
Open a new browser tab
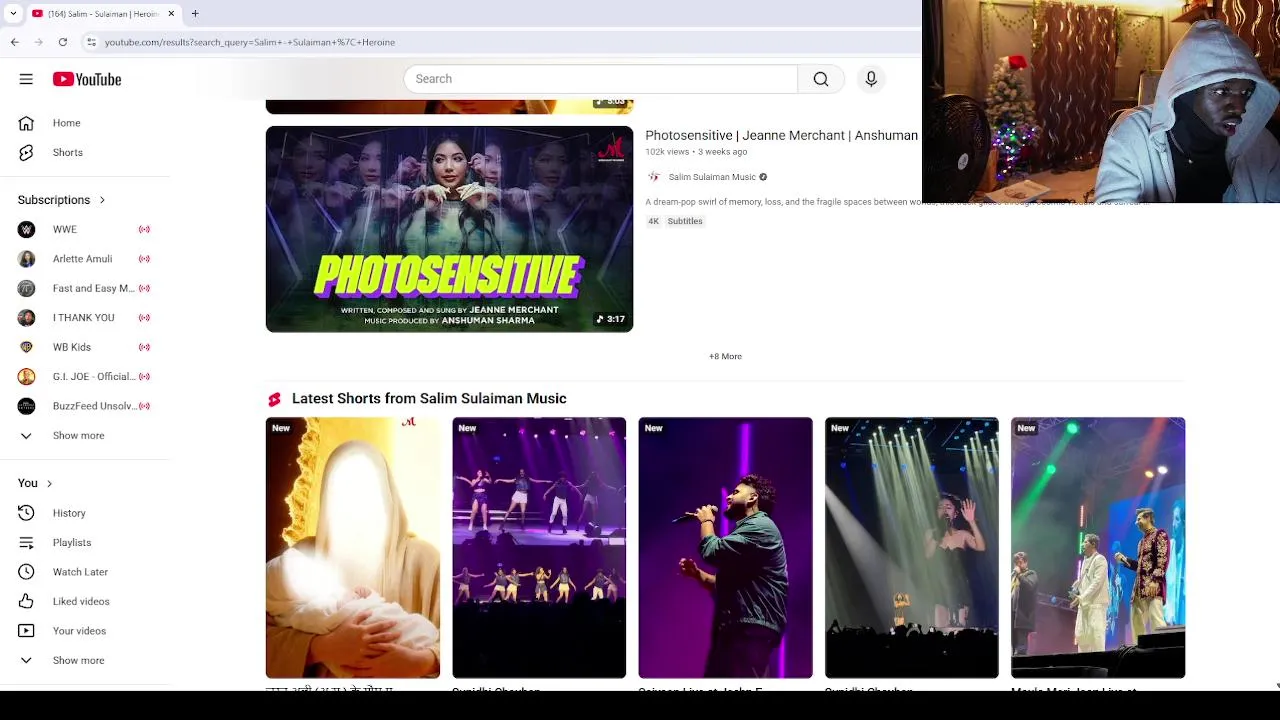tap(195, 14)
